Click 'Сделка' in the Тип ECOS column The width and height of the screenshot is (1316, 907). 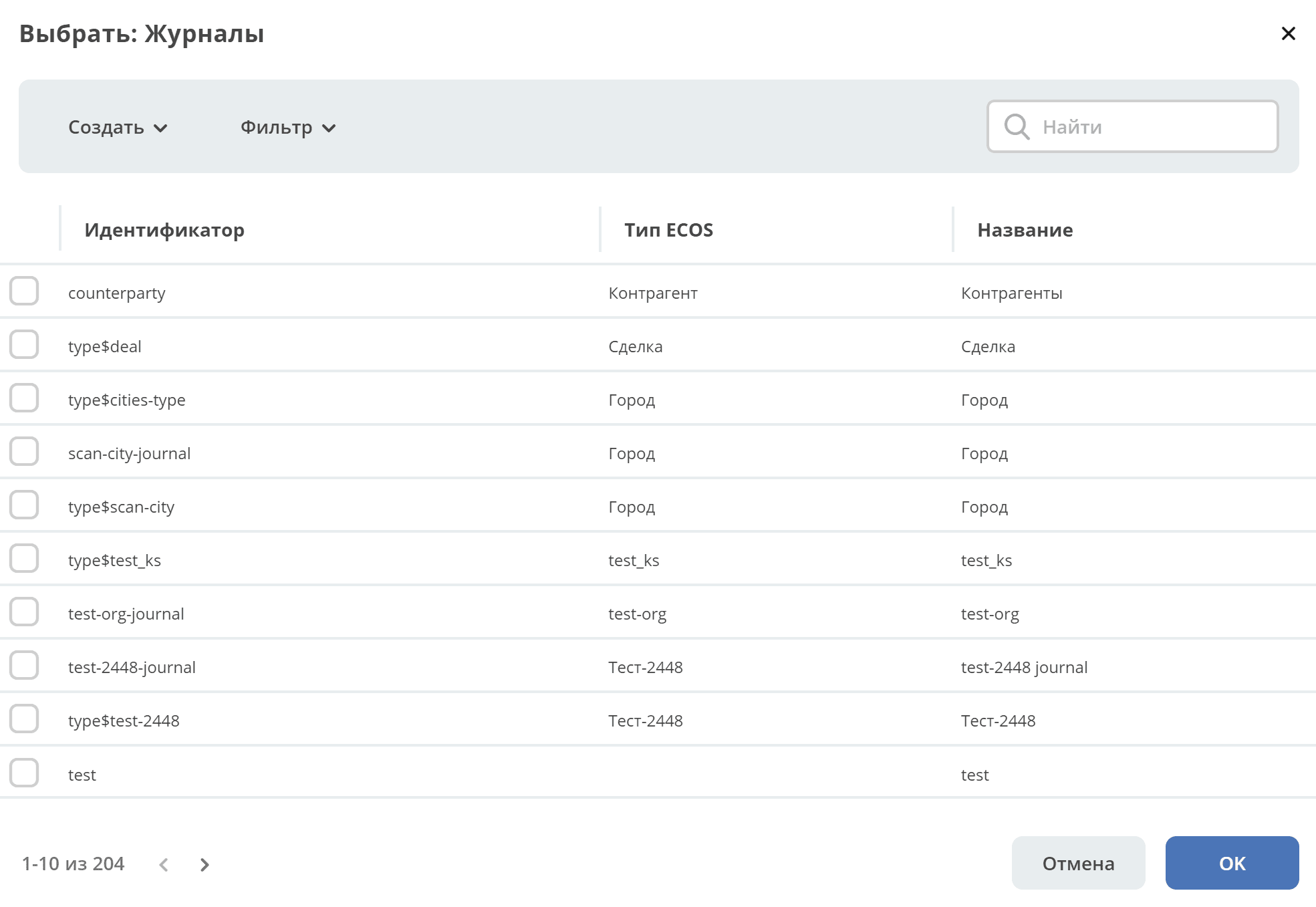(x=635, y=347)
